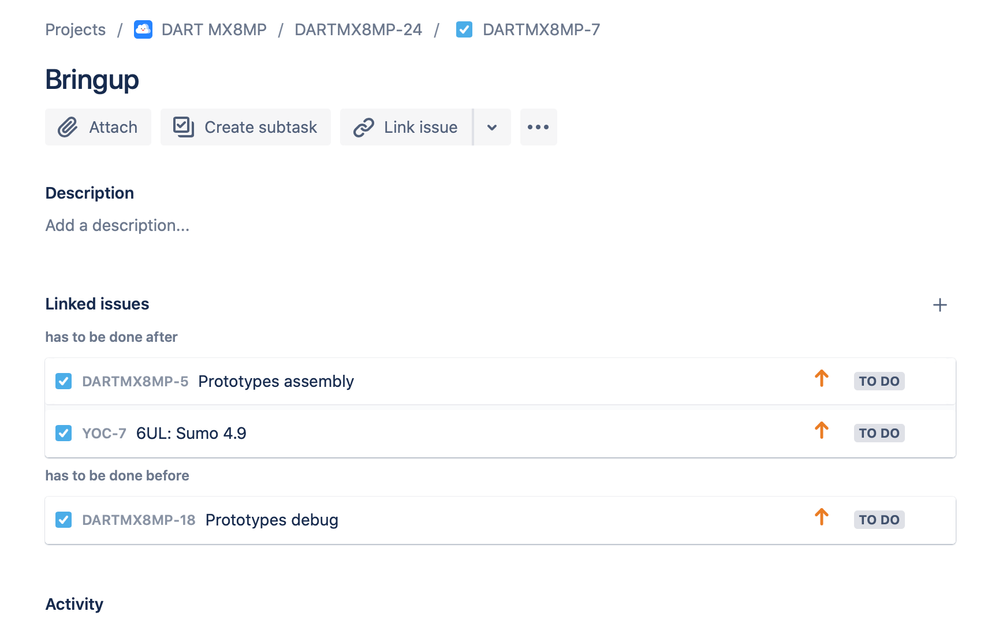The image size is (999, 619).
Task: Click priority arrow on Prototypes assembly row
Action: coord(822,379)
